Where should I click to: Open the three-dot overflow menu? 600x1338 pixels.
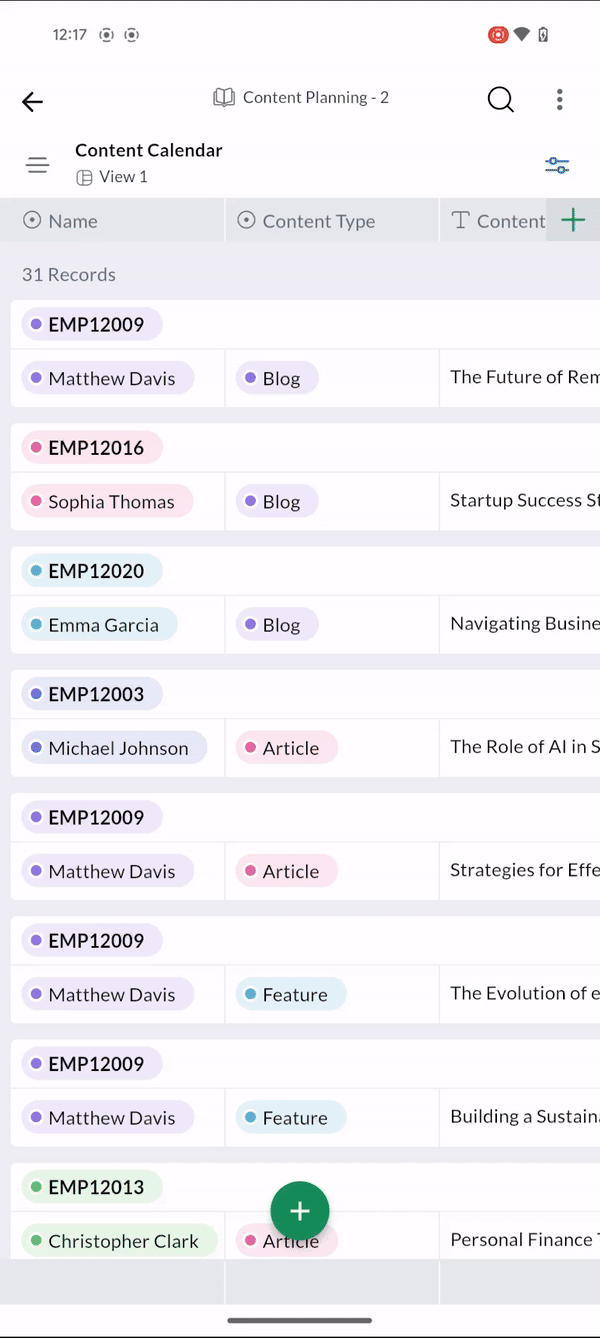tap(559, 99)
